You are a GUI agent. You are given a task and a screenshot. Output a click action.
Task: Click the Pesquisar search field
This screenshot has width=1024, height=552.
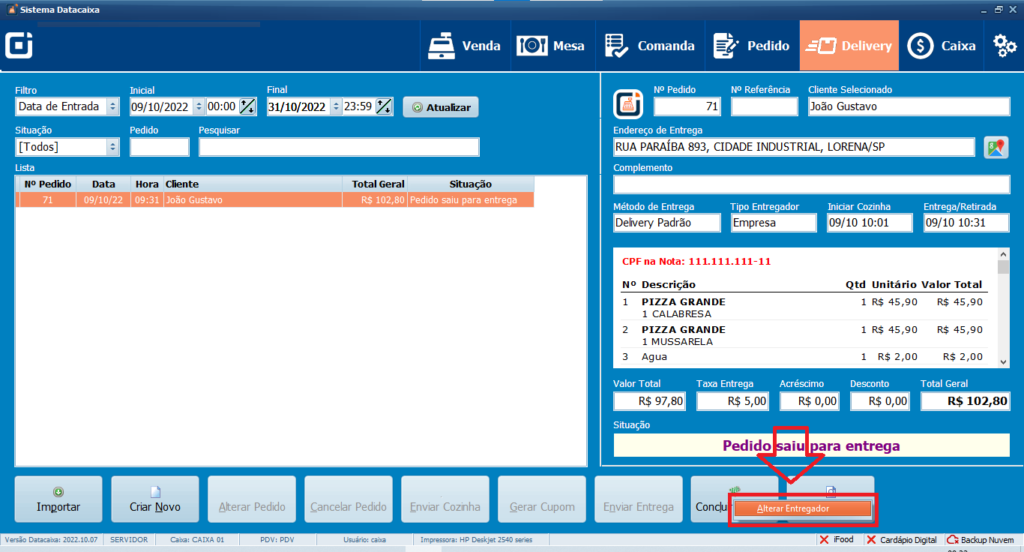tap(339, 147)
